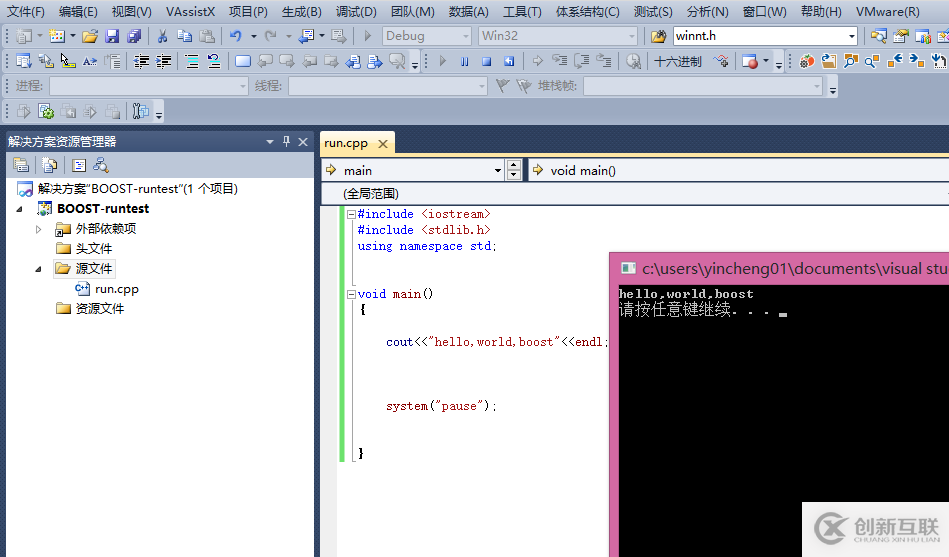
Task: Click the Comment out selected lines icon
Action: [x=191, y=61]
